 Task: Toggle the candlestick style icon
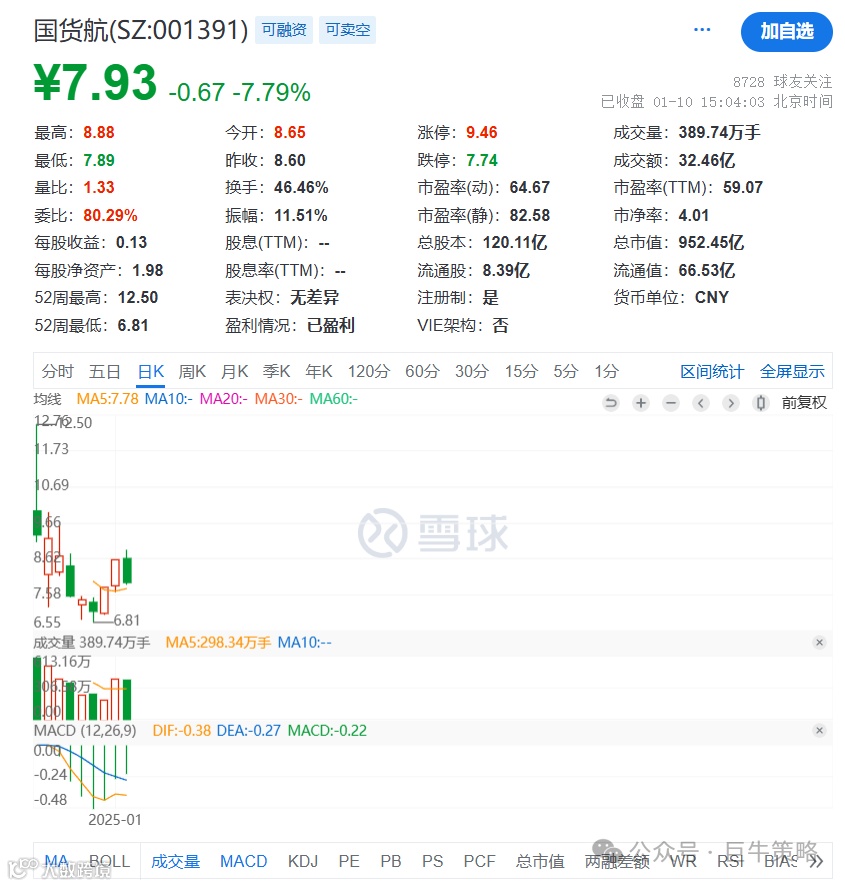tap(761, 403)
